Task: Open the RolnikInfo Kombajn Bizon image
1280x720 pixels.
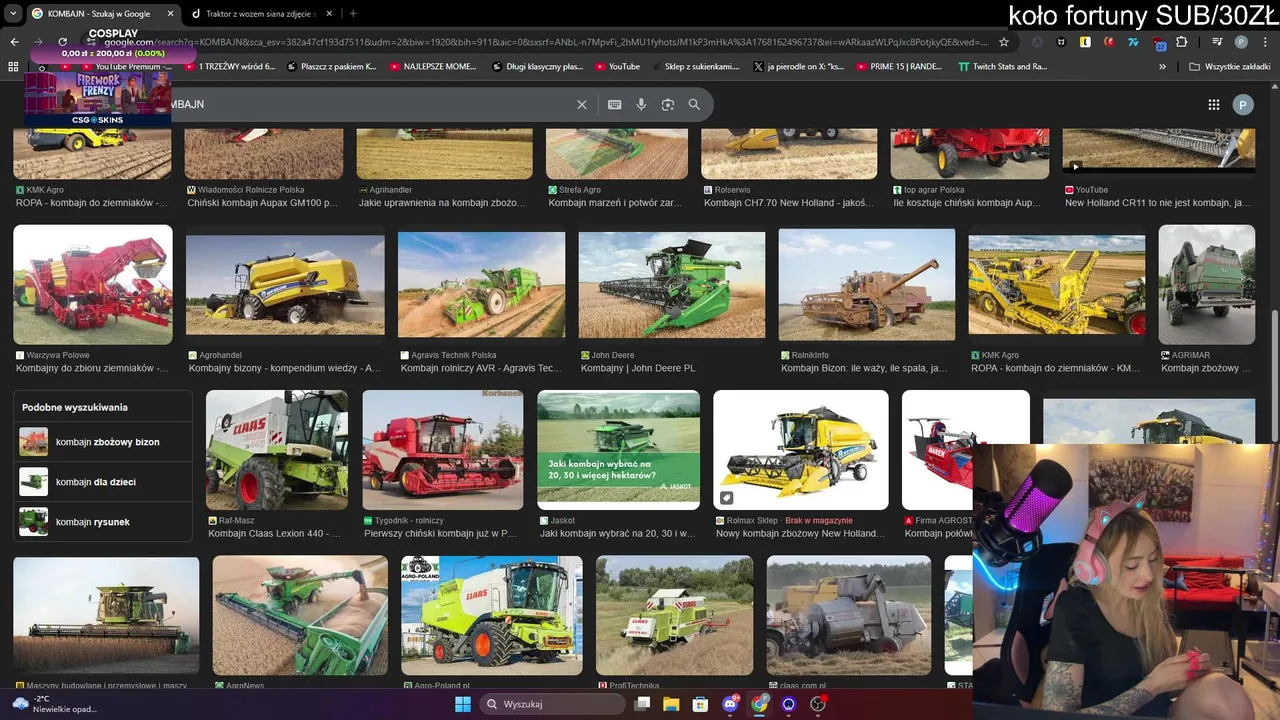Action: point(867,285)
